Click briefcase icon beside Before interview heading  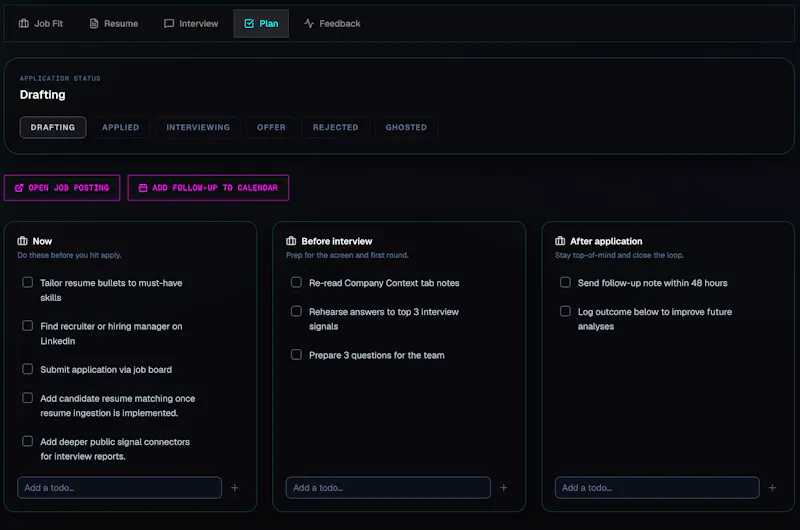click(x=291, y=241)
